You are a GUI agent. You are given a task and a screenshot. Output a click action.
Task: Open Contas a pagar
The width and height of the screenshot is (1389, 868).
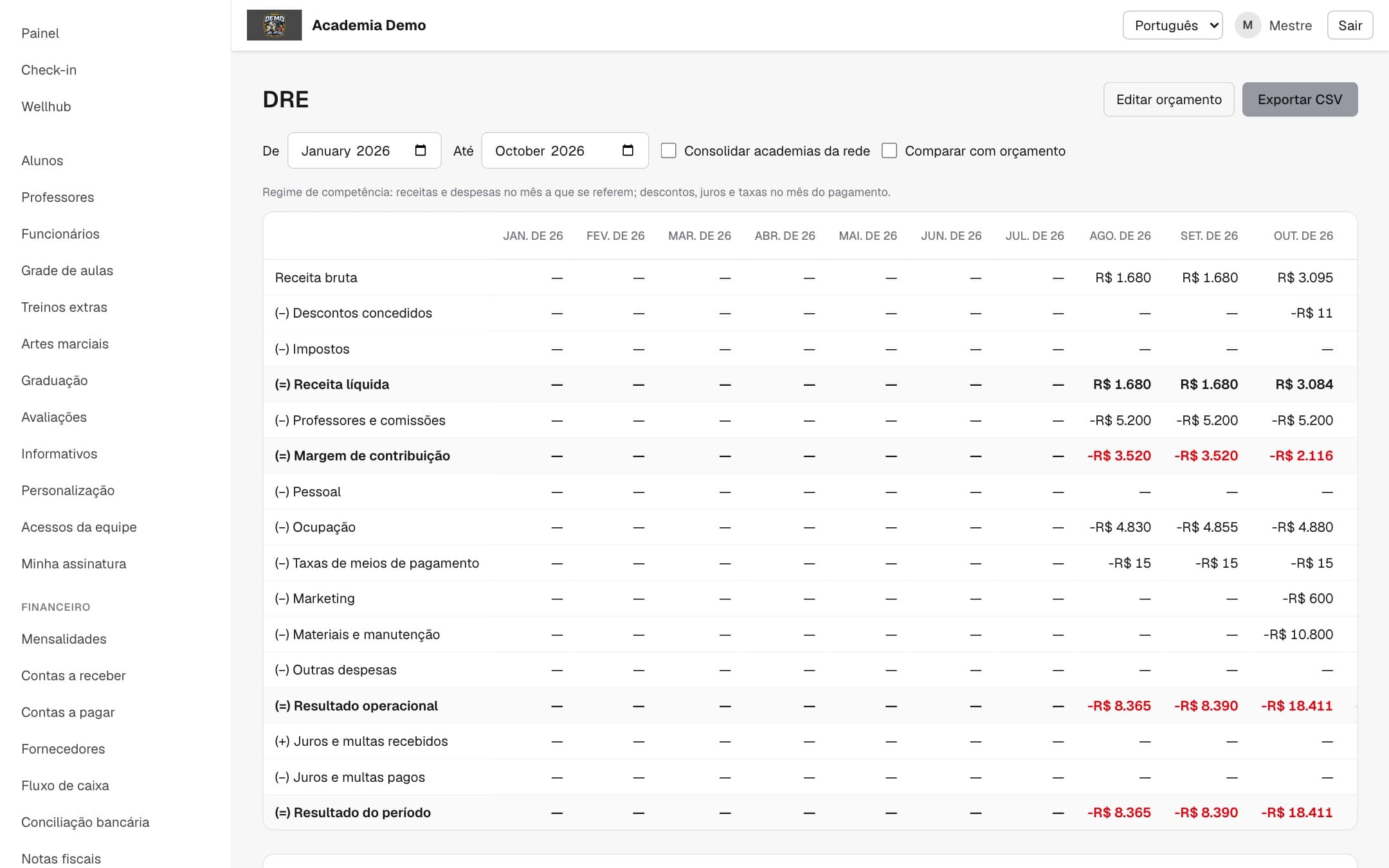(68, 712)
